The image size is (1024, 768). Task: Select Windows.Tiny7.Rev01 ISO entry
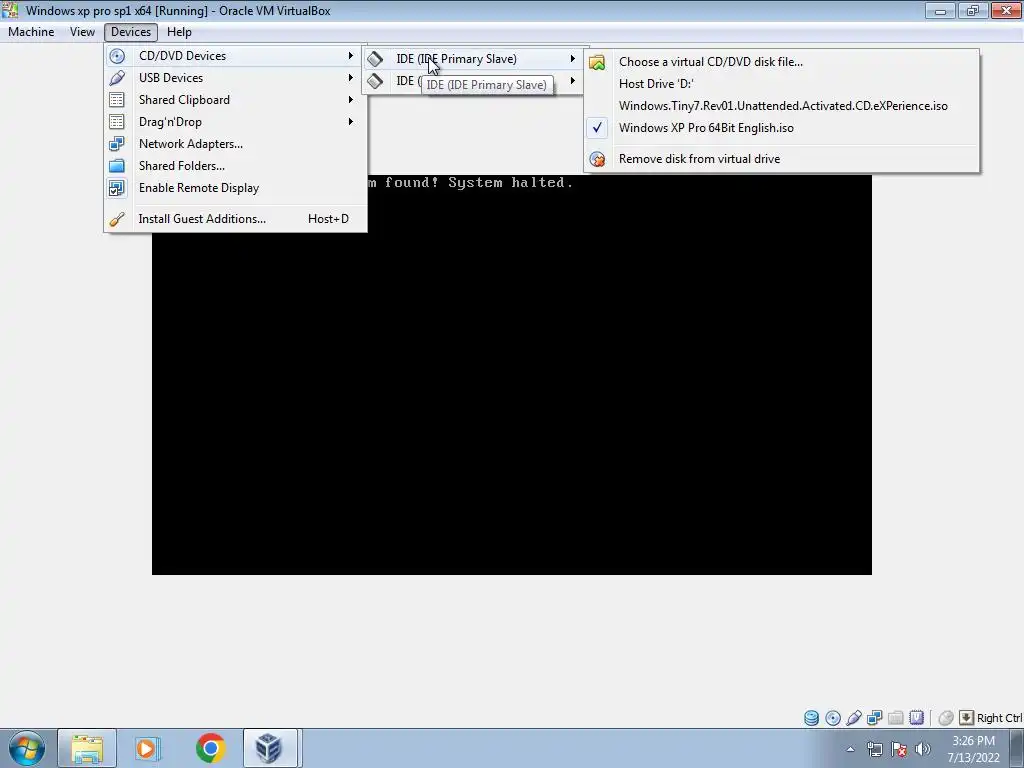(x=782, y=106)
